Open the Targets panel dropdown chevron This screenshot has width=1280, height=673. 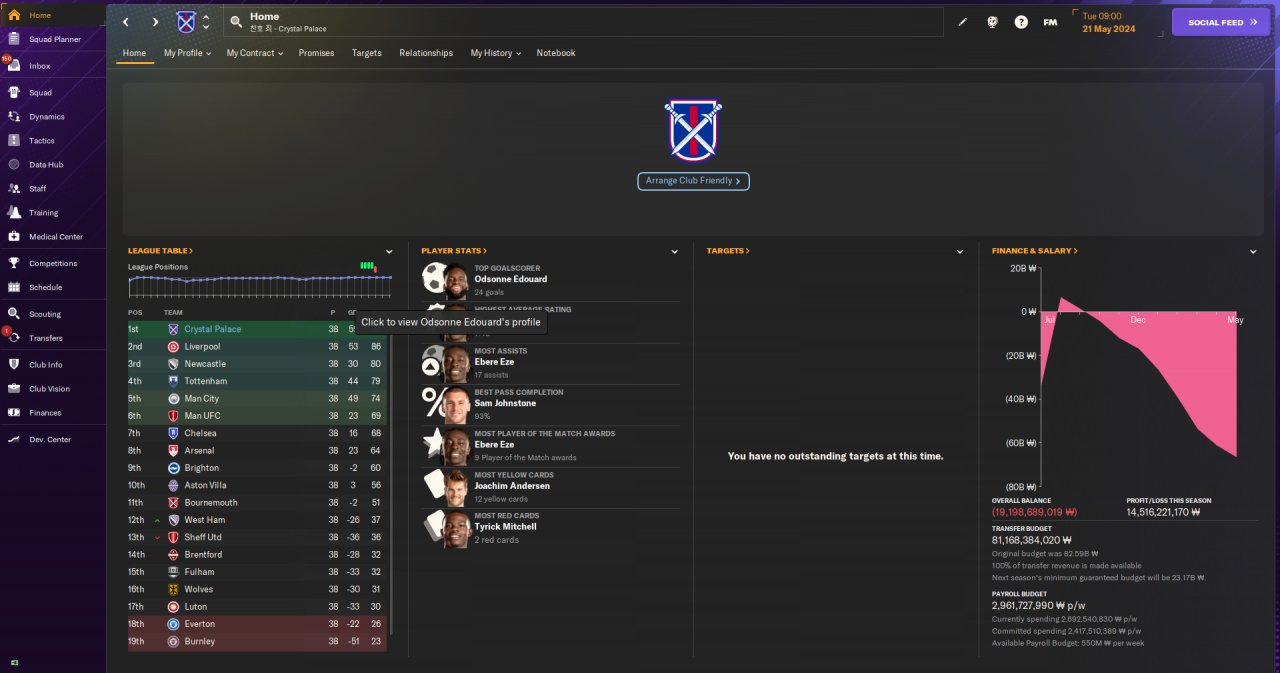click(x=960, y=252)
